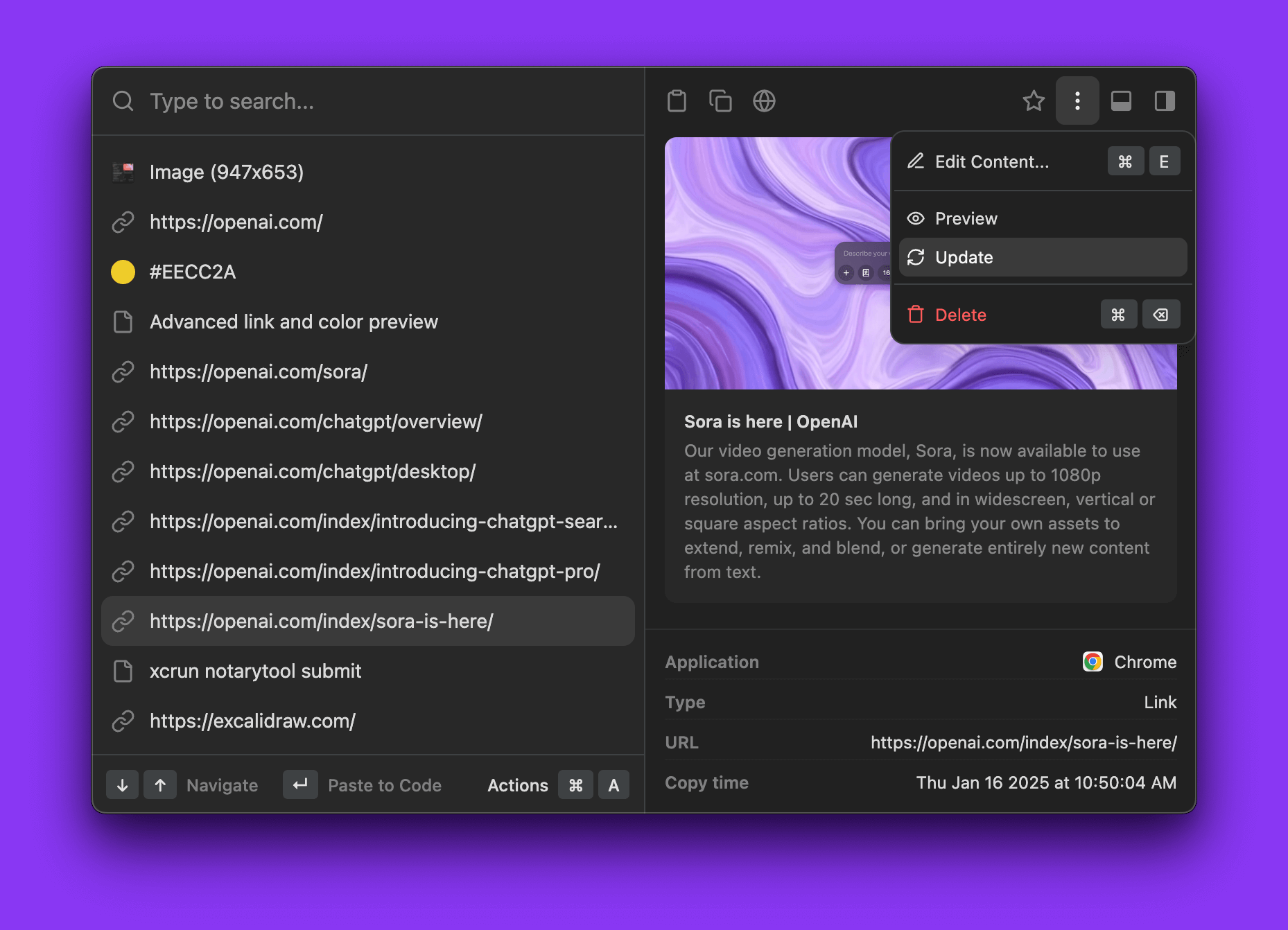Click the link icon beside excalidraw.com

tap(123, 721)
